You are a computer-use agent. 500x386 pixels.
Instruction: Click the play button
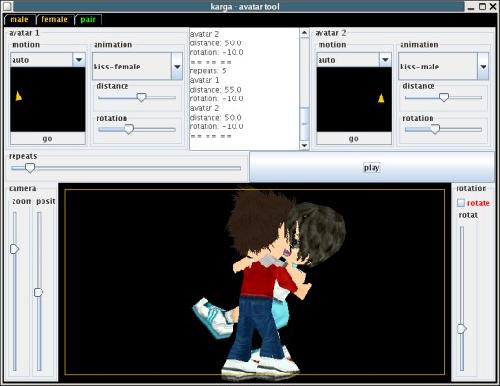(x=372, y=167)
